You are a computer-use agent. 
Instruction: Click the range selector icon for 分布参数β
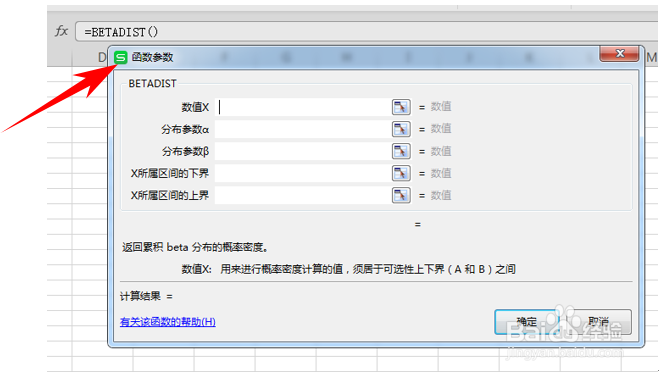click(x=401, y=151)
